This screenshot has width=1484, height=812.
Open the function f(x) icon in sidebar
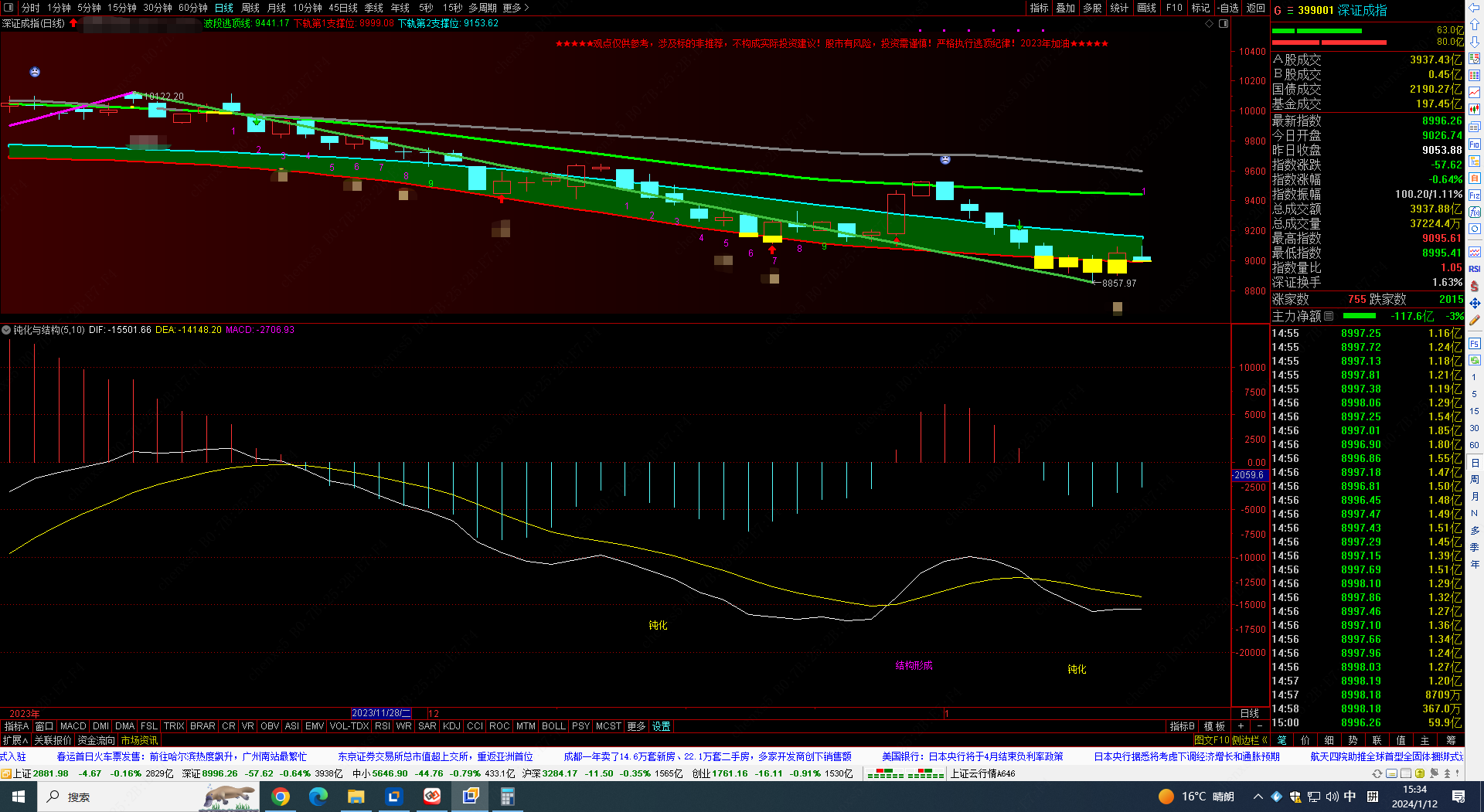(1475, 212)
